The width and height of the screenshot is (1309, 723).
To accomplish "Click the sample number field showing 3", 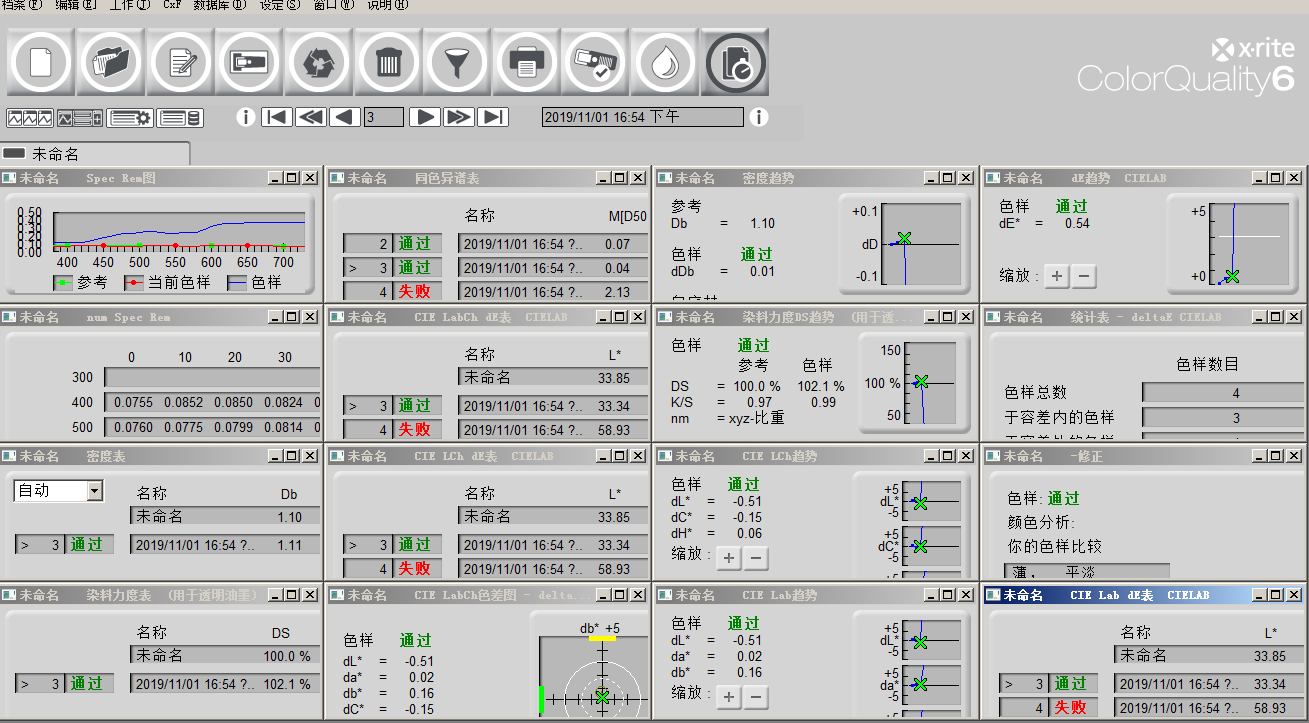I will (384, 118).
